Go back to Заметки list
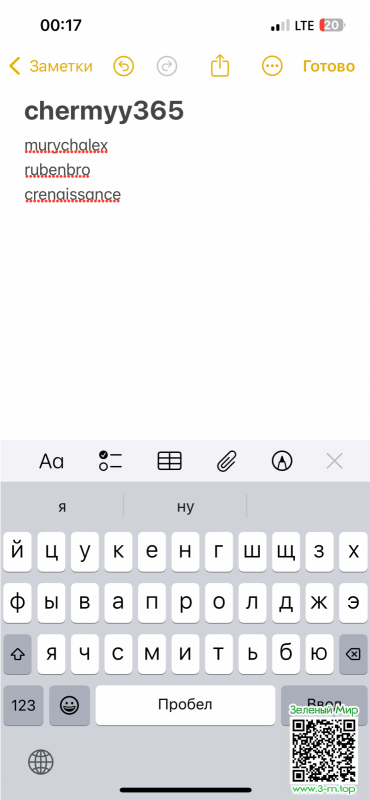370x800 pixels. point(51,66)
